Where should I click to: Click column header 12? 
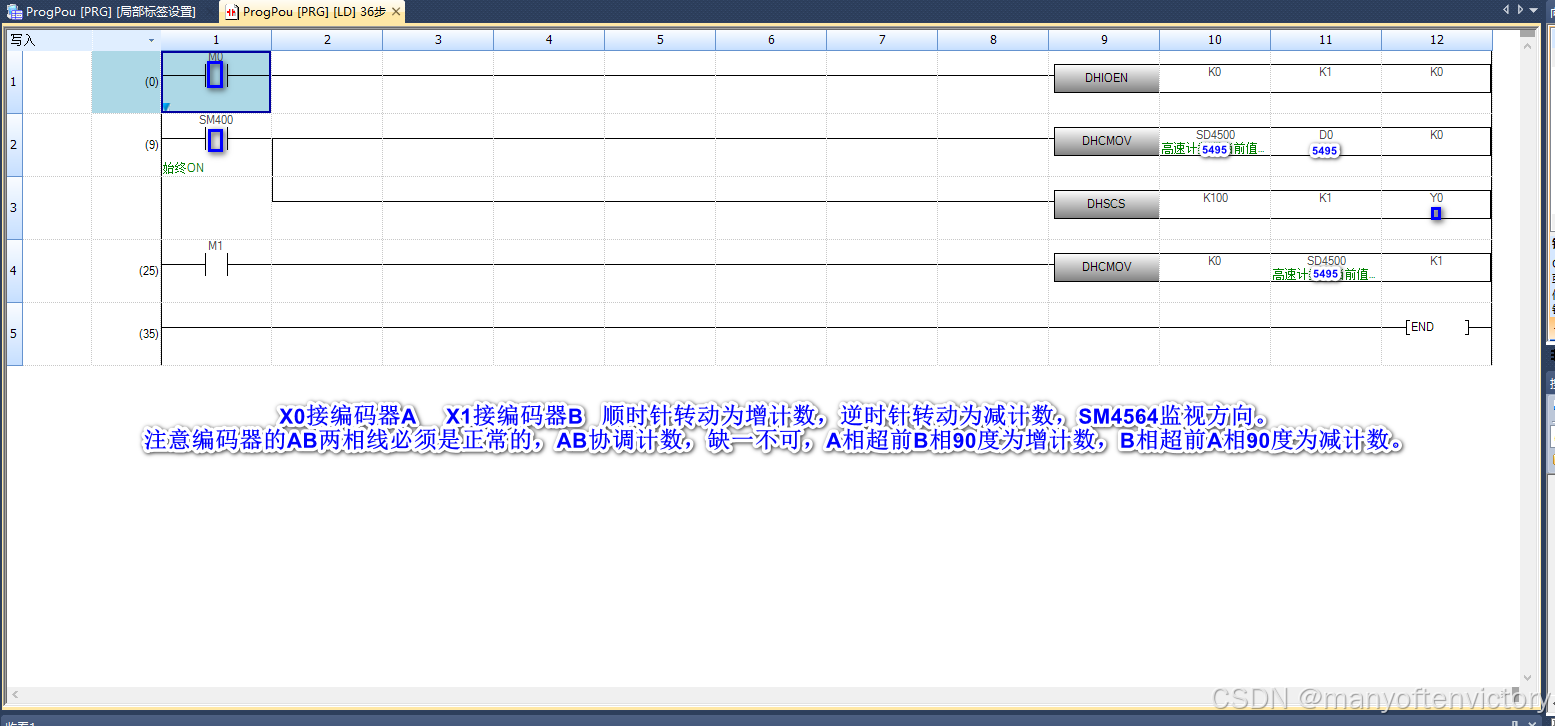point(1436,40)
